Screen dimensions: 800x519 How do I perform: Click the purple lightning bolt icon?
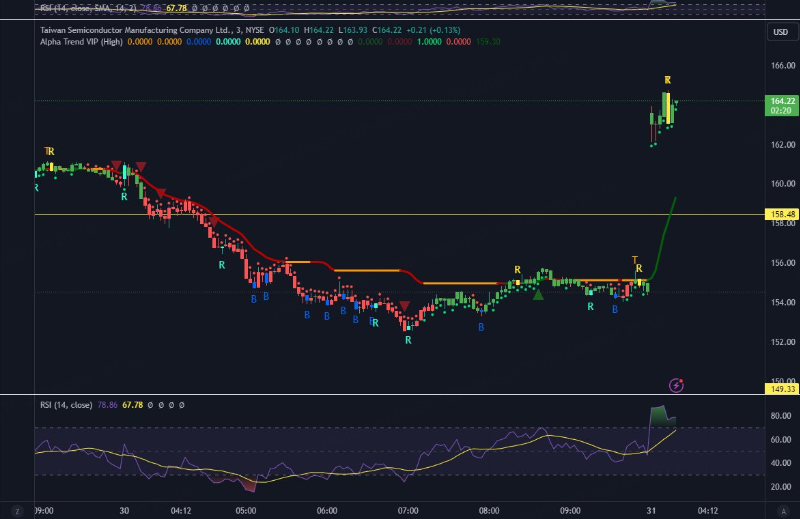[677, 384]
